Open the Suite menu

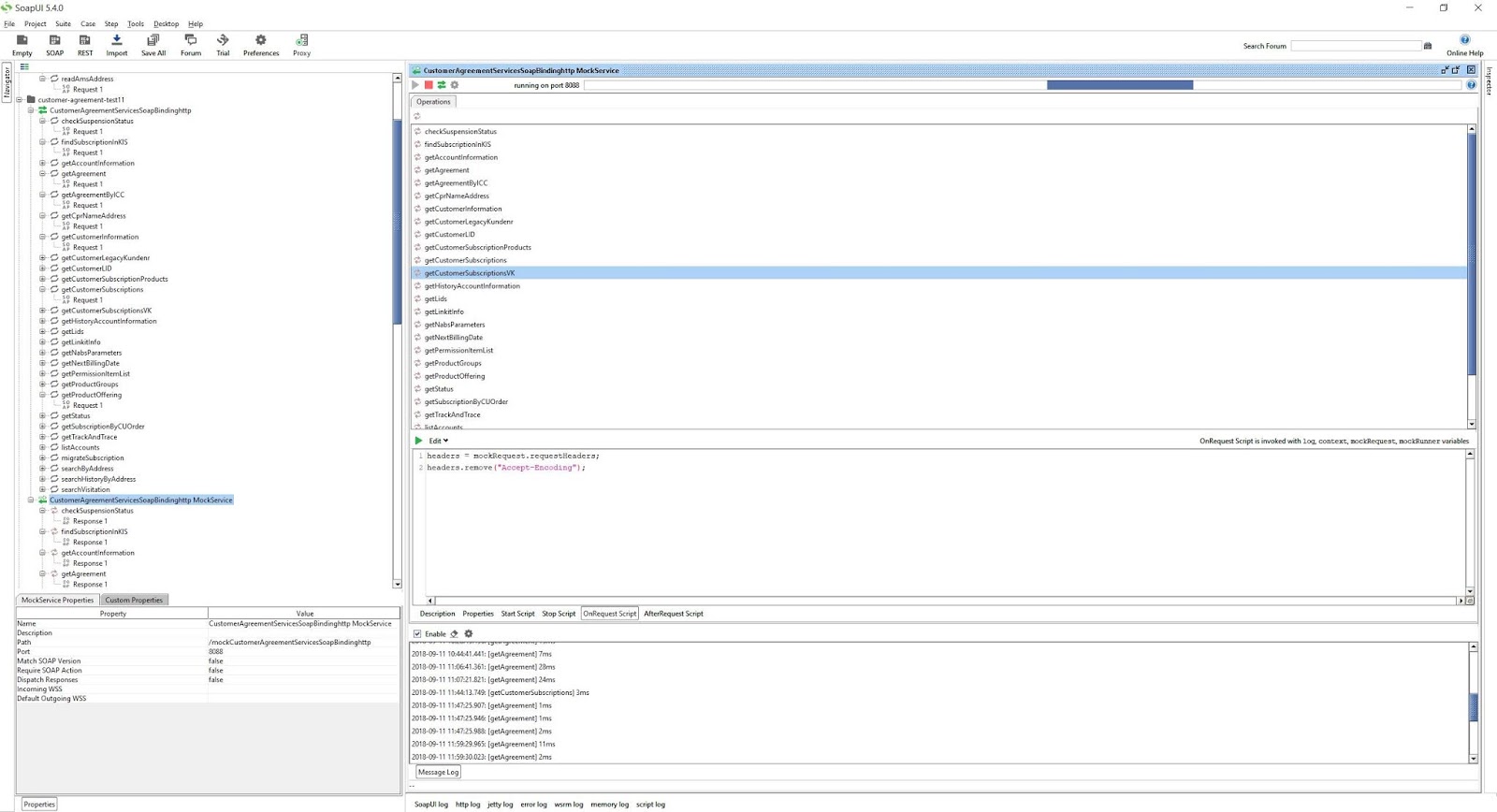pos(63,24)
